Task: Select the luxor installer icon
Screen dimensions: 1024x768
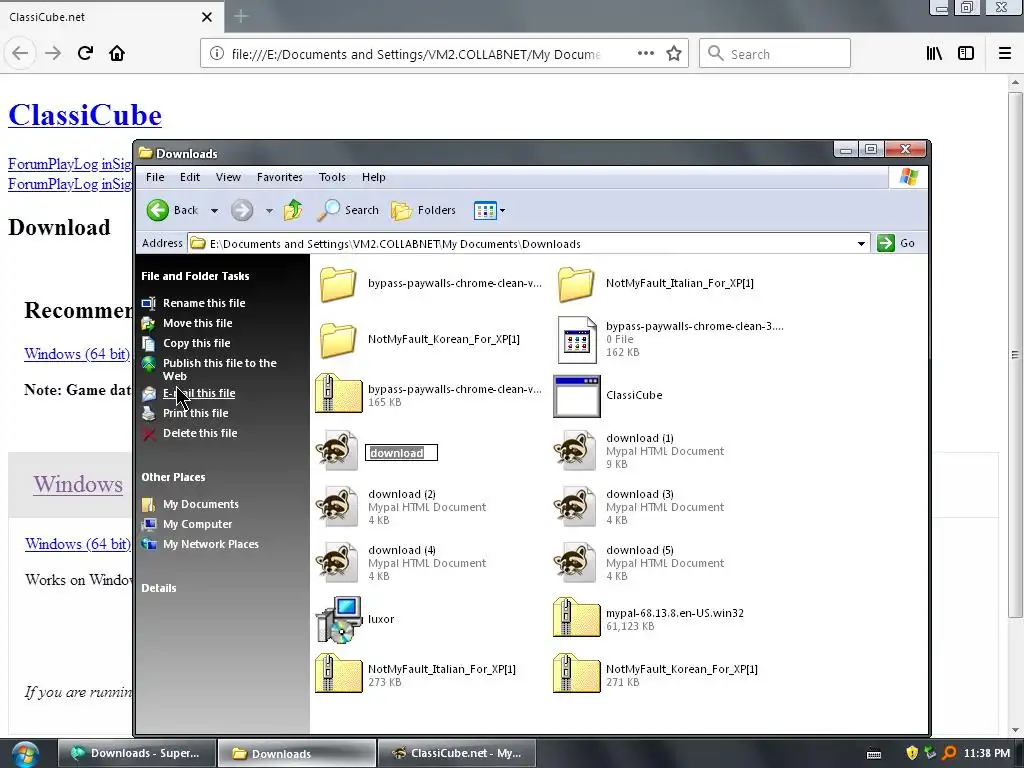Action: [x=339, y=619]
